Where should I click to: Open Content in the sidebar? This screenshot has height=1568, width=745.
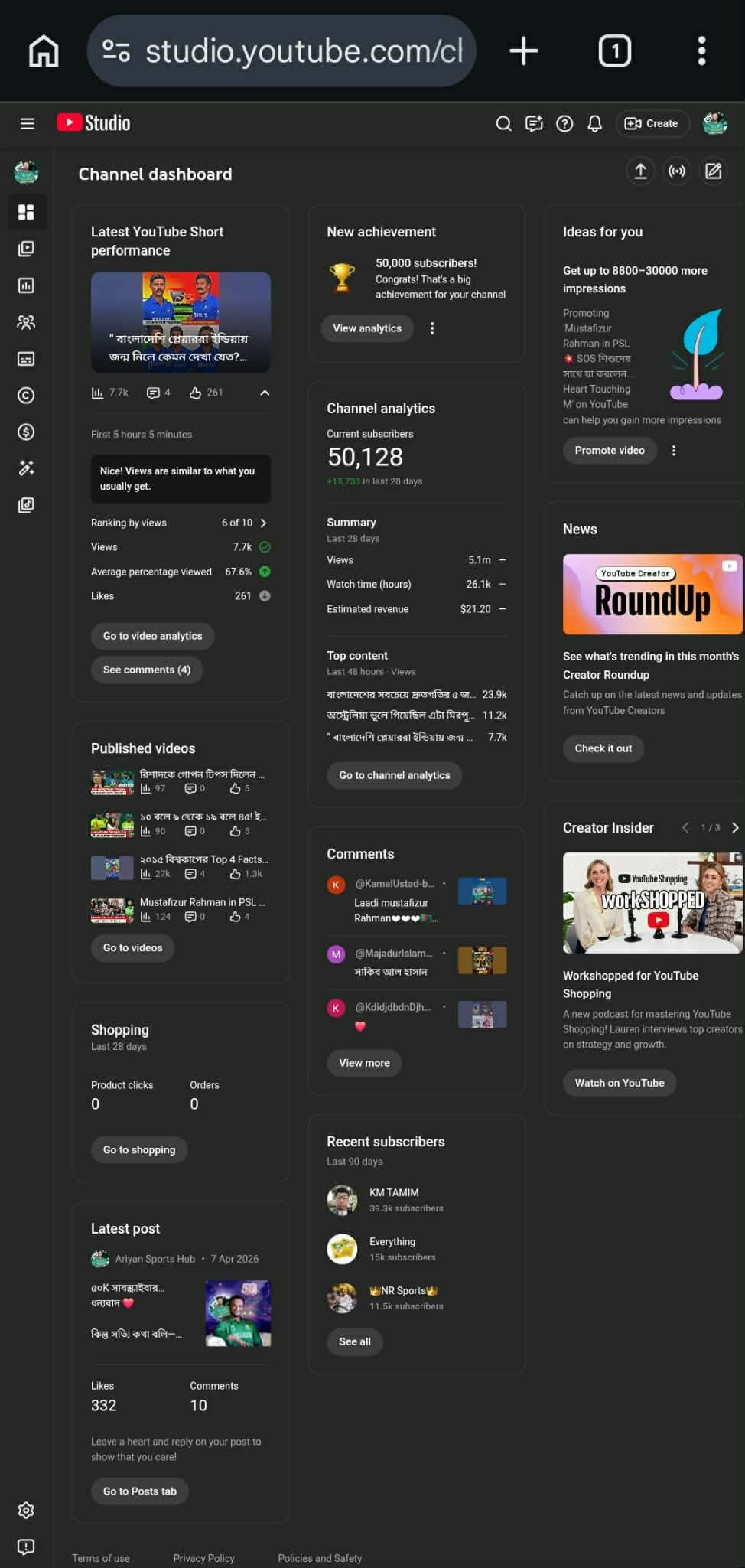[x=27, y=249]
